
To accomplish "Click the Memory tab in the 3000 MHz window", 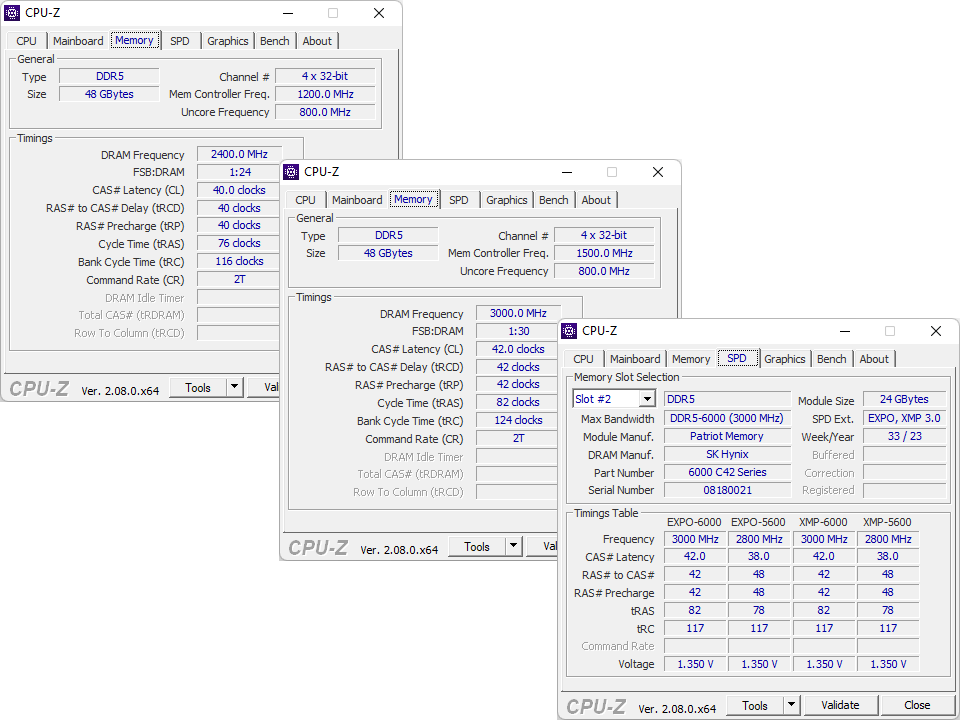I will coord(413,199).
